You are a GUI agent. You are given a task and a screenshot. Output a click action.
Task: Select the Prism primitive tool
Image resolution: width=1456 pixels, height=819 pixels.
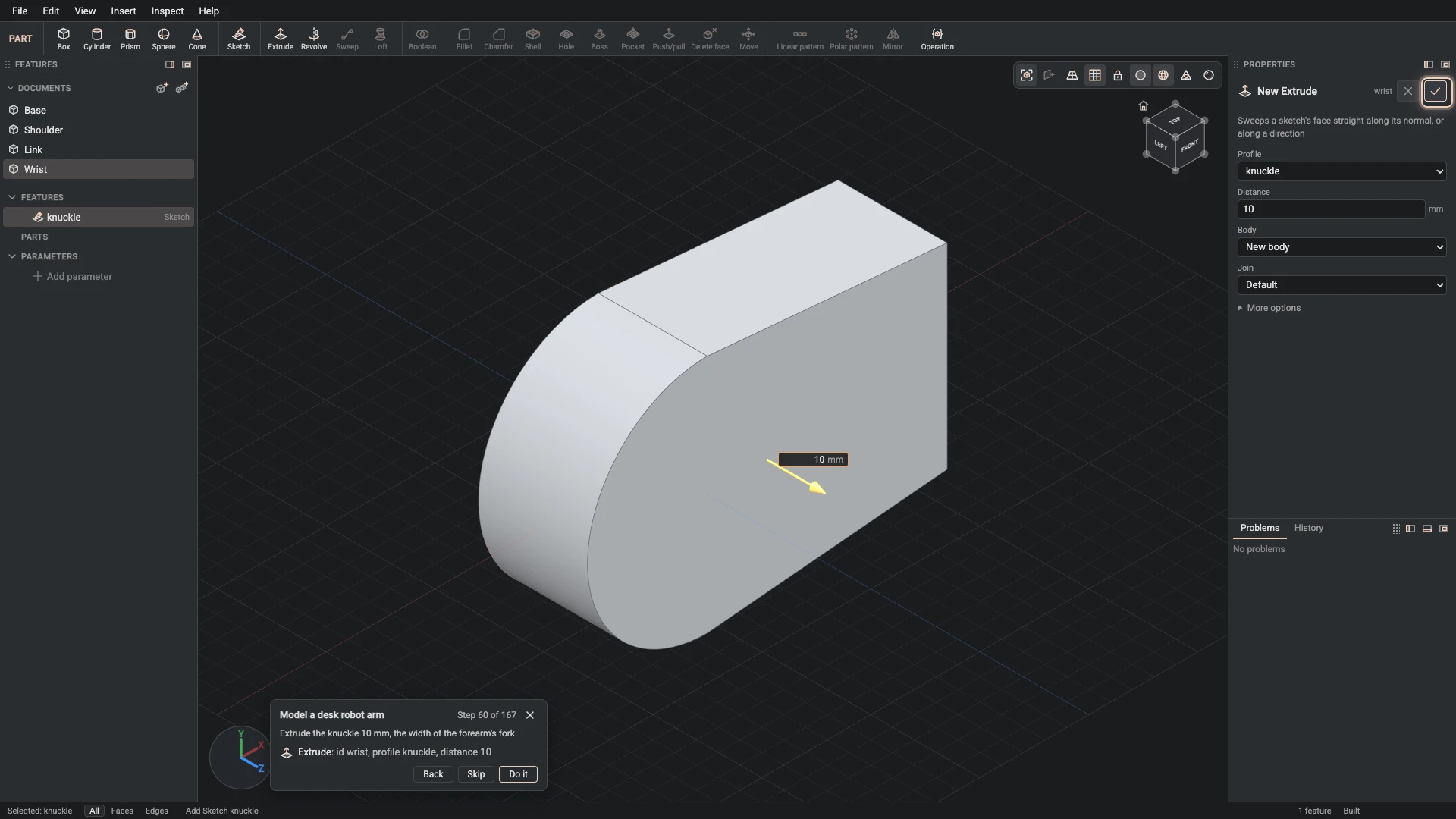coord(130,39)
